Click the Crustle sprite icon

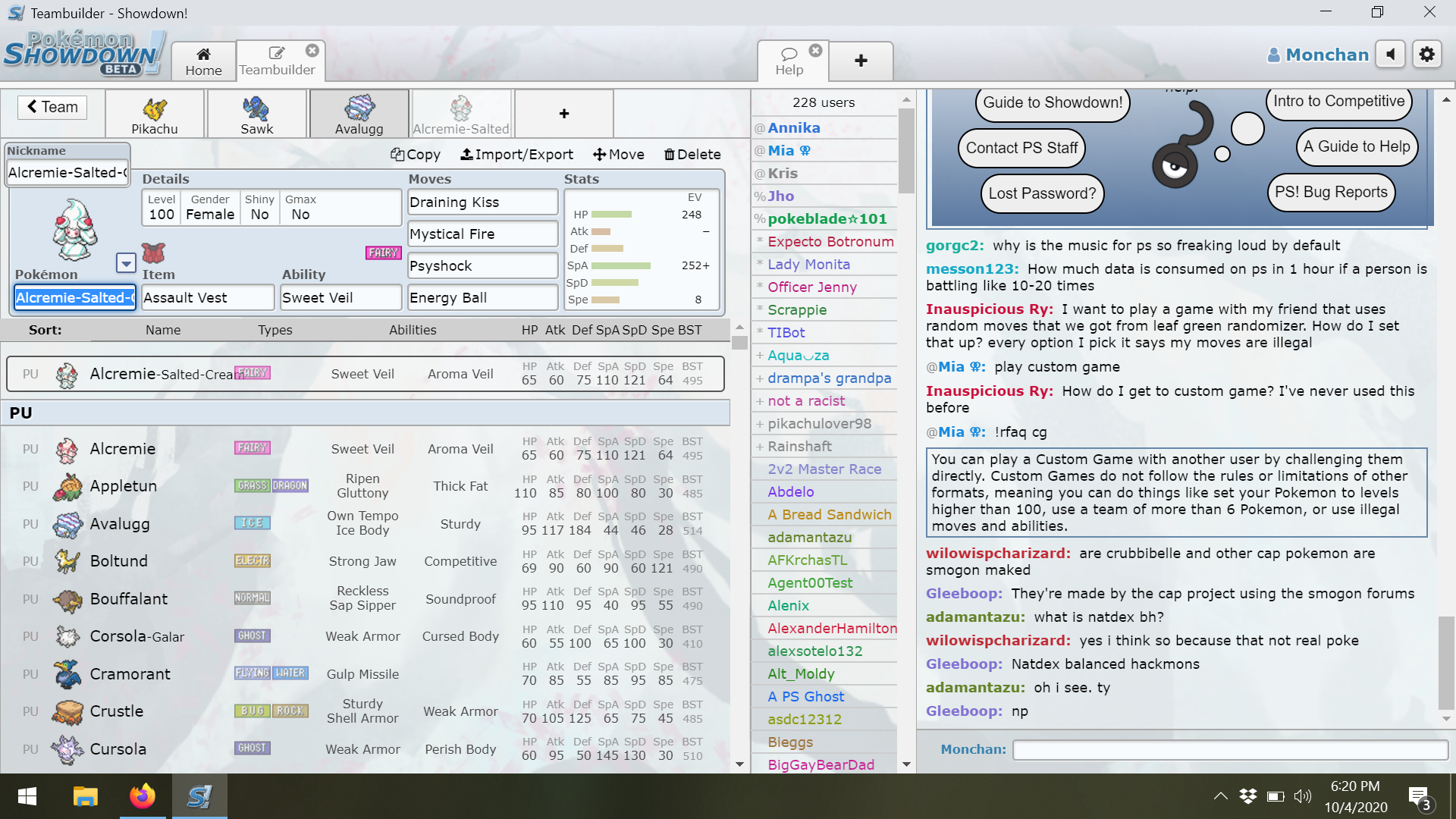67,711
